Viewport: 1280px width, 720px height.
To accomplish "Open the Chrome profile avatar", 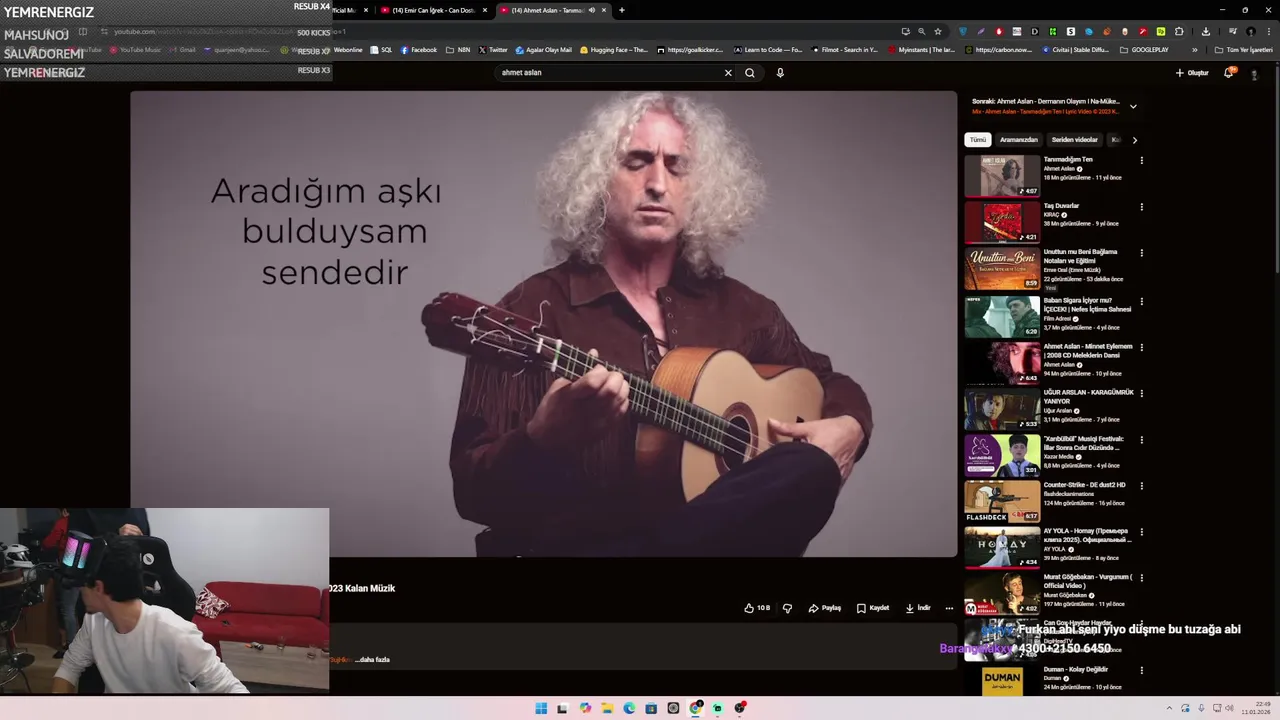I will [1250, 31].
